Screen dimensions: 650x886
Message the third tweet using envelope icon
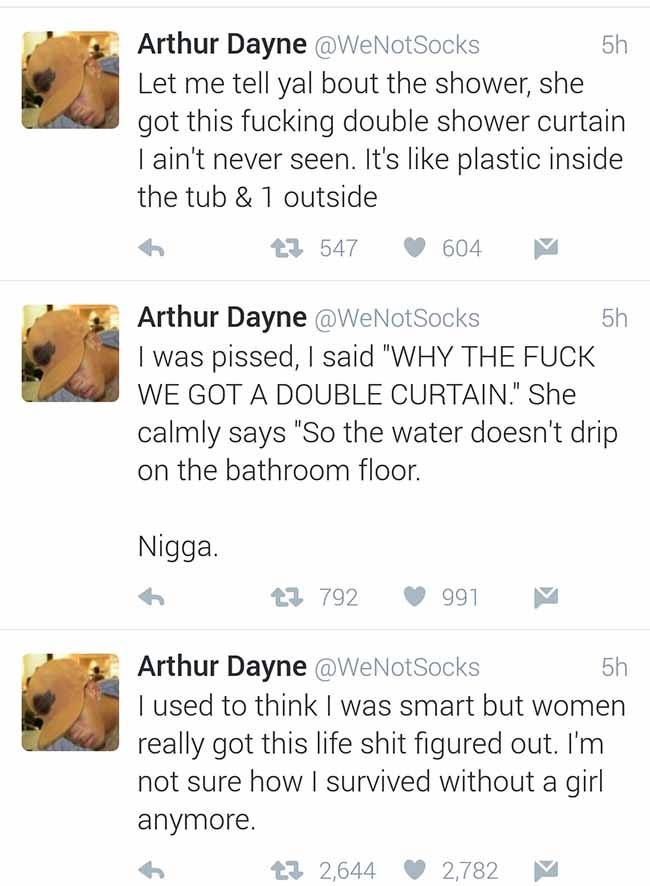[x=546, y=871]
